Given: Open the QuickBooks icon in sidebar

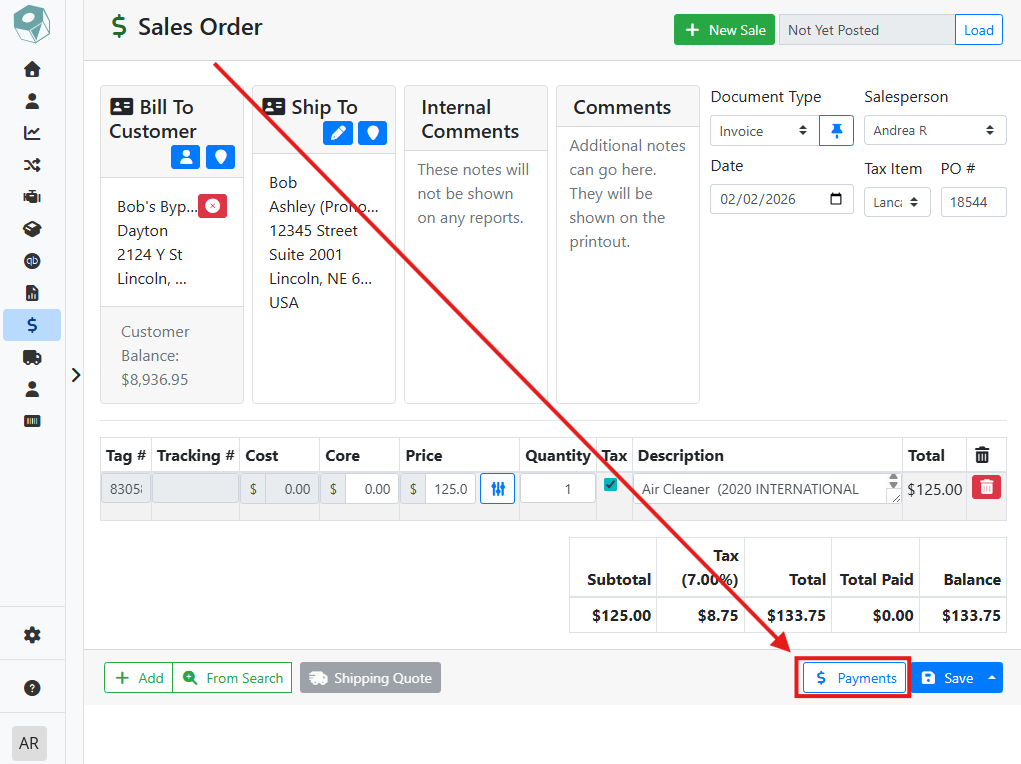Looking at the screenshot, I should (x=32, y=261).
